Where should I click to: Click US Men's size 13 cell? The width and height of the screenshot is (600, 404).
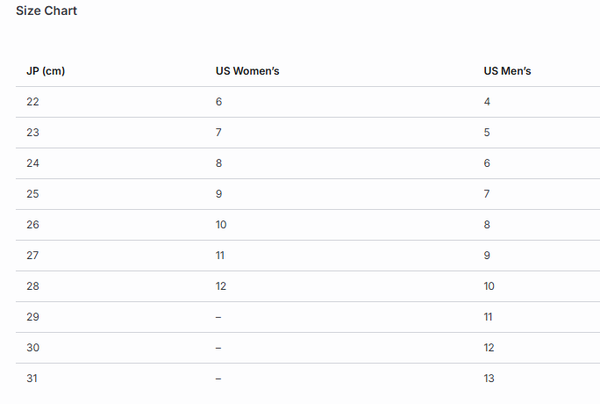click(489, 379)
